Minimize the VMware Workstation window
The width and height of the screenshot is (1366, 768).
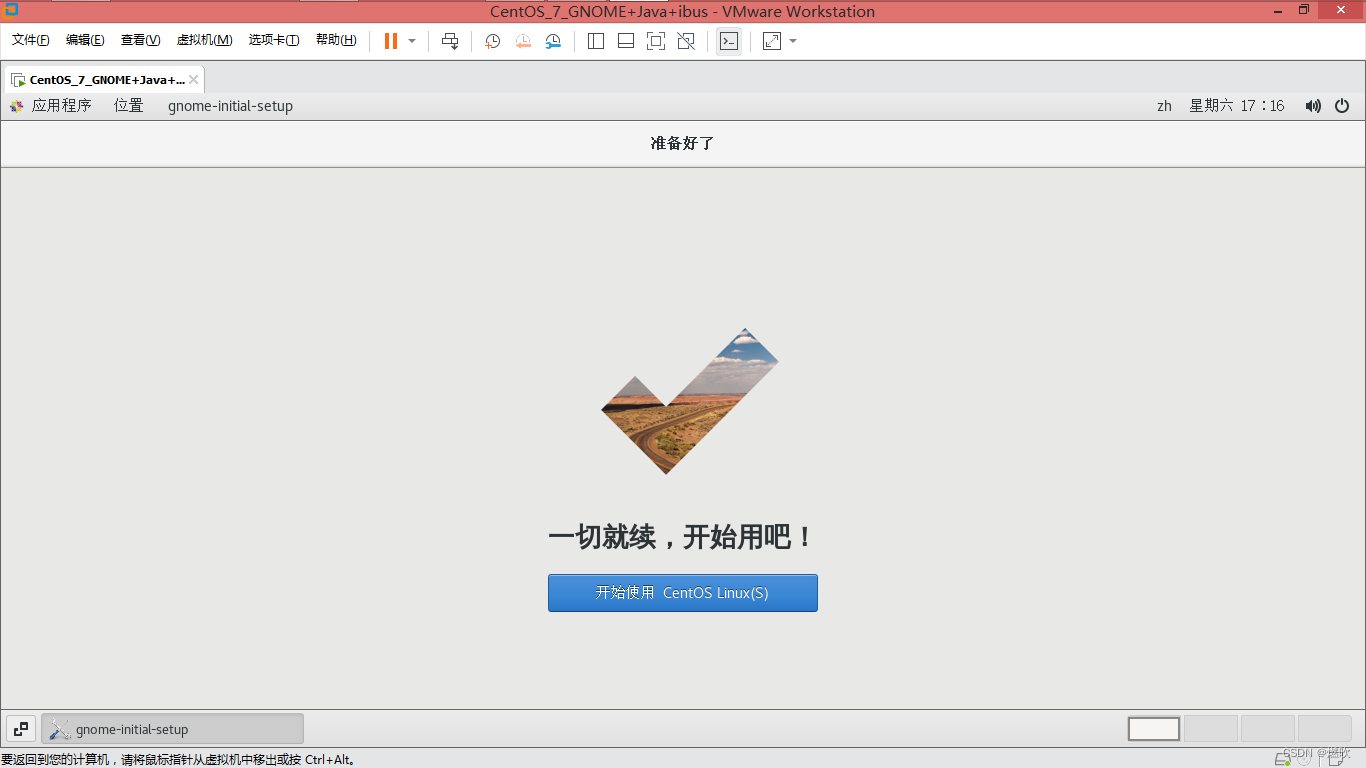(x=1278, y=10)
